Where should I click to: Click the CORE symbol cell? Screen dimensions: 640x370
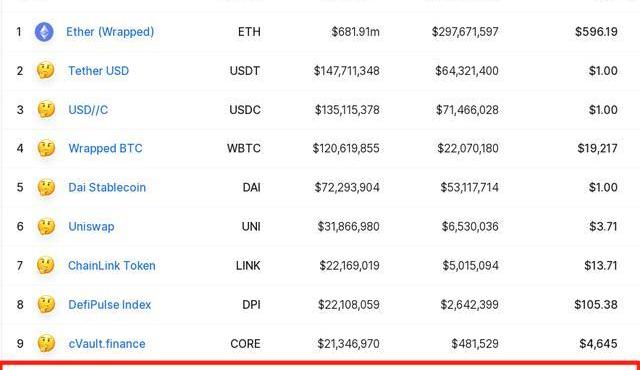[245, 343]
